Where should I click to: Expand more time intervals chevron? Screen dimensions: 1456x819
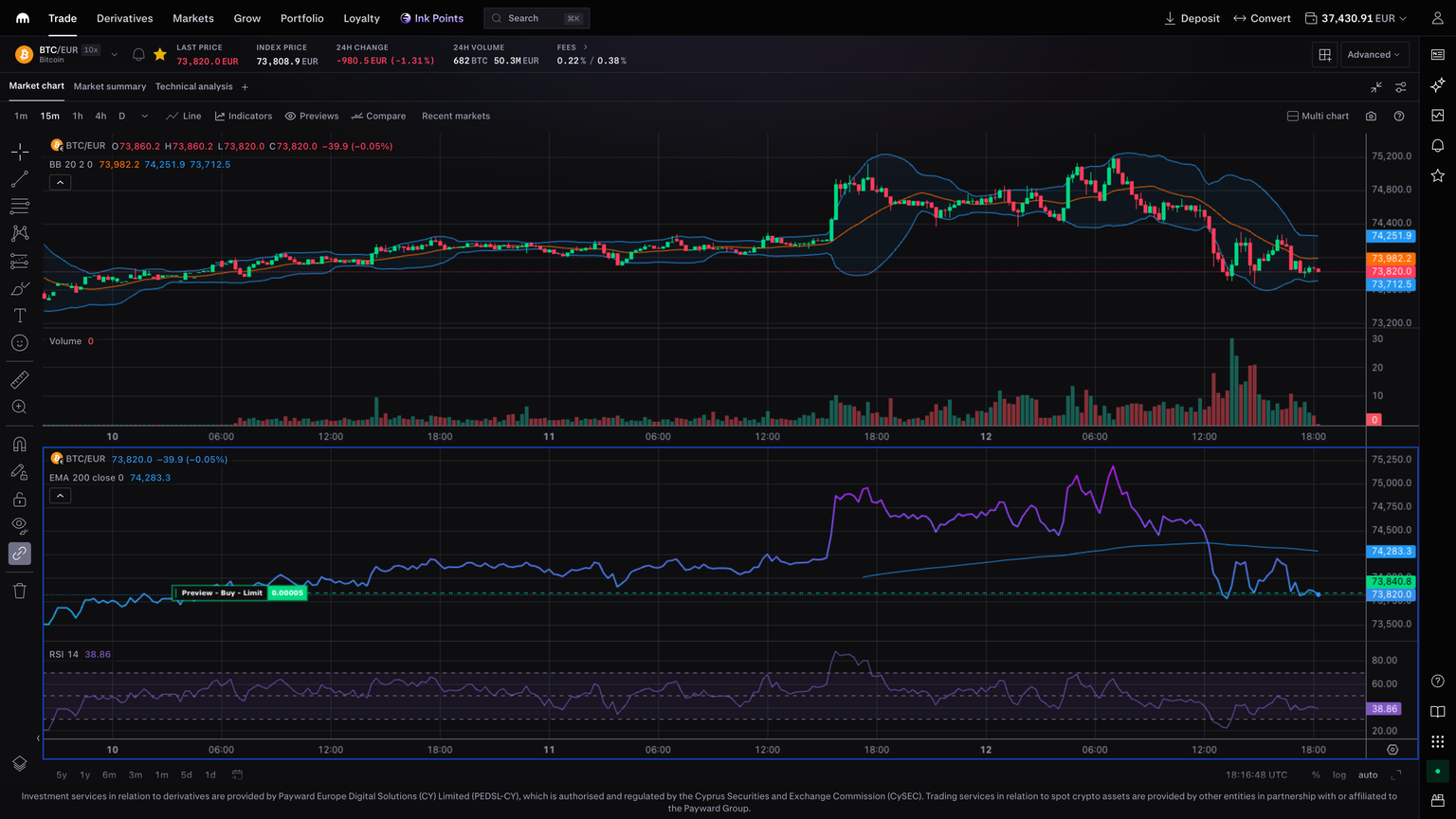coord(144,116)
